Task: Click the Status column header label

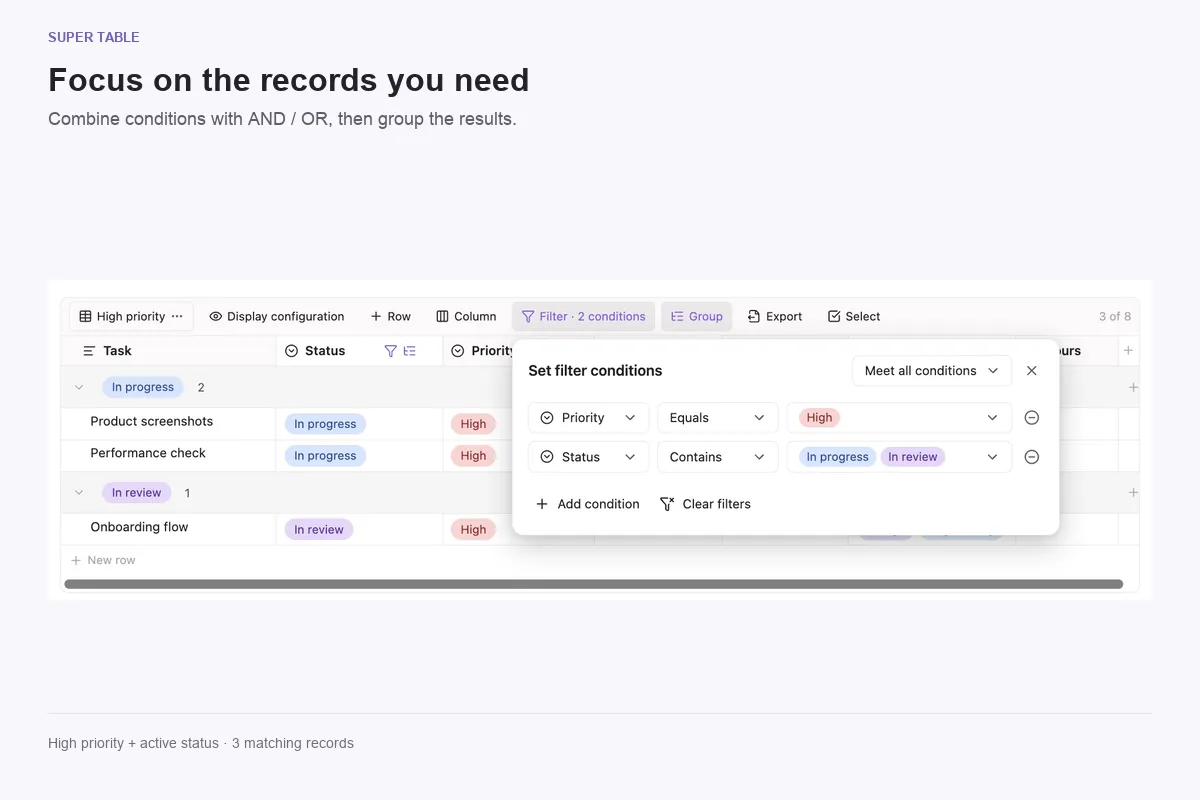Action: 325,351
